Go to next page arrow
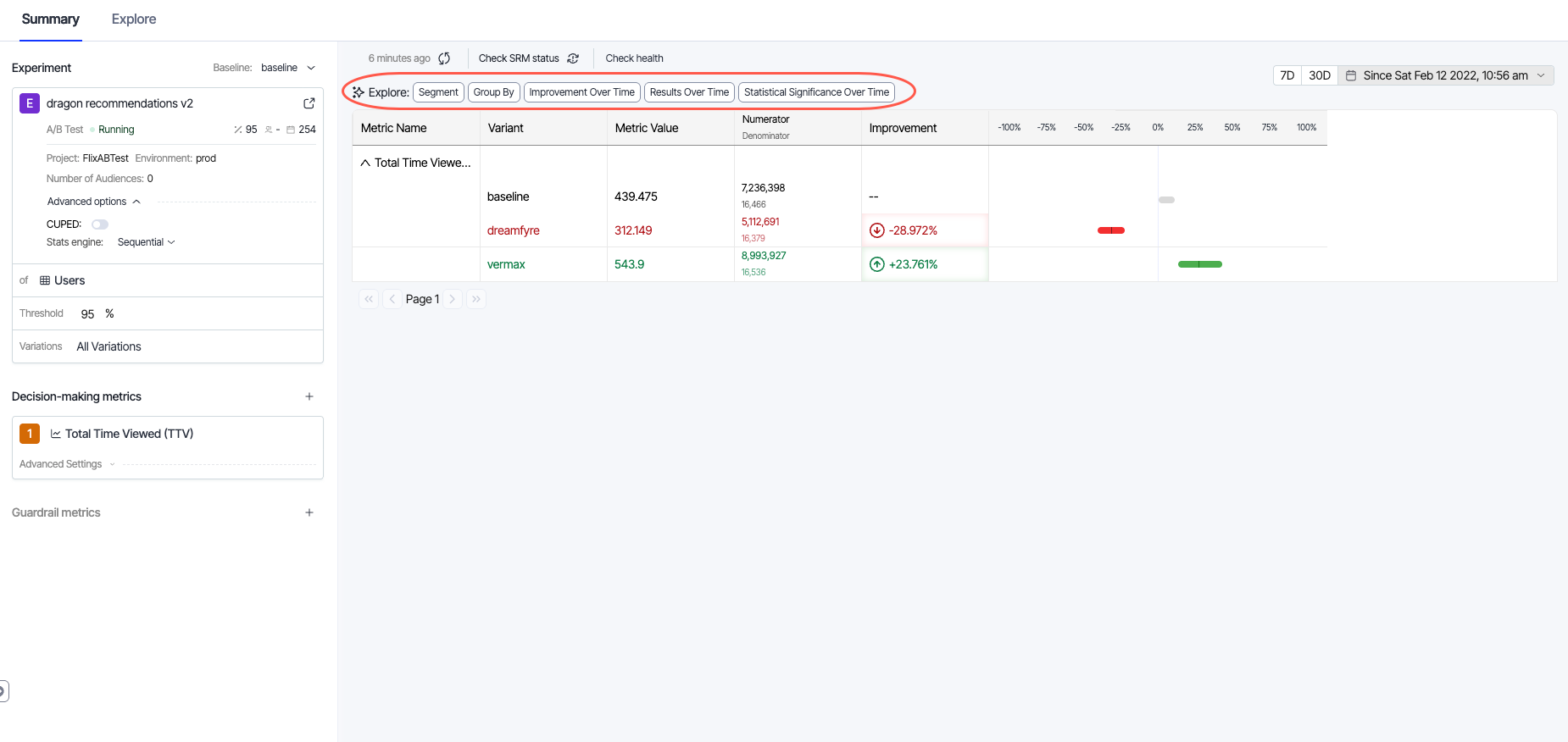Screen dimensions: 1568x742 tap(453, 299)
